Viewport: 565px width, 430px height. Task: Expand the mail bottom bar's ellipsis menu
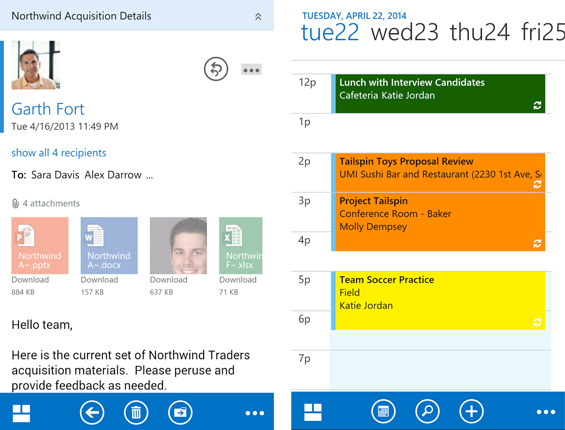[x=255, y=413]
